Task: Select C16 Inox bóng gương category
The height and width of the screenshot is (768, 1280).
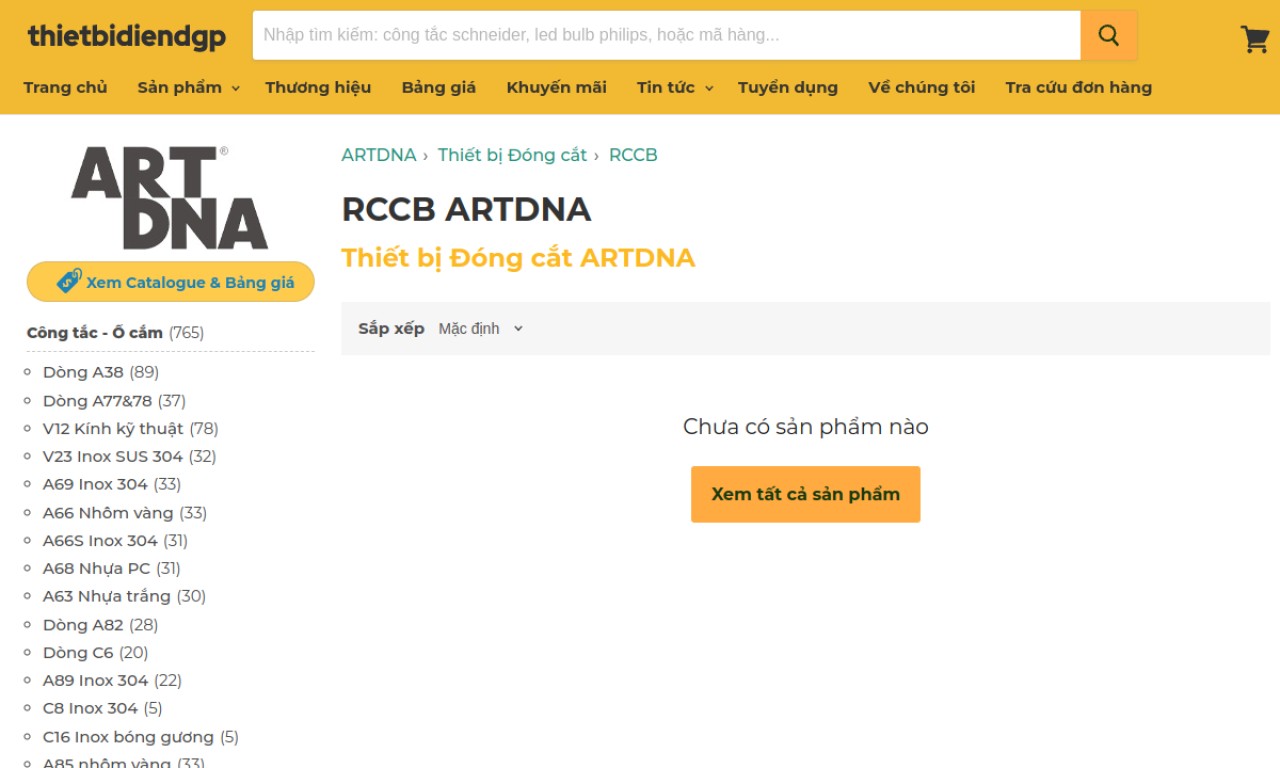Action: pyautogui.click(x=128, y=737)
